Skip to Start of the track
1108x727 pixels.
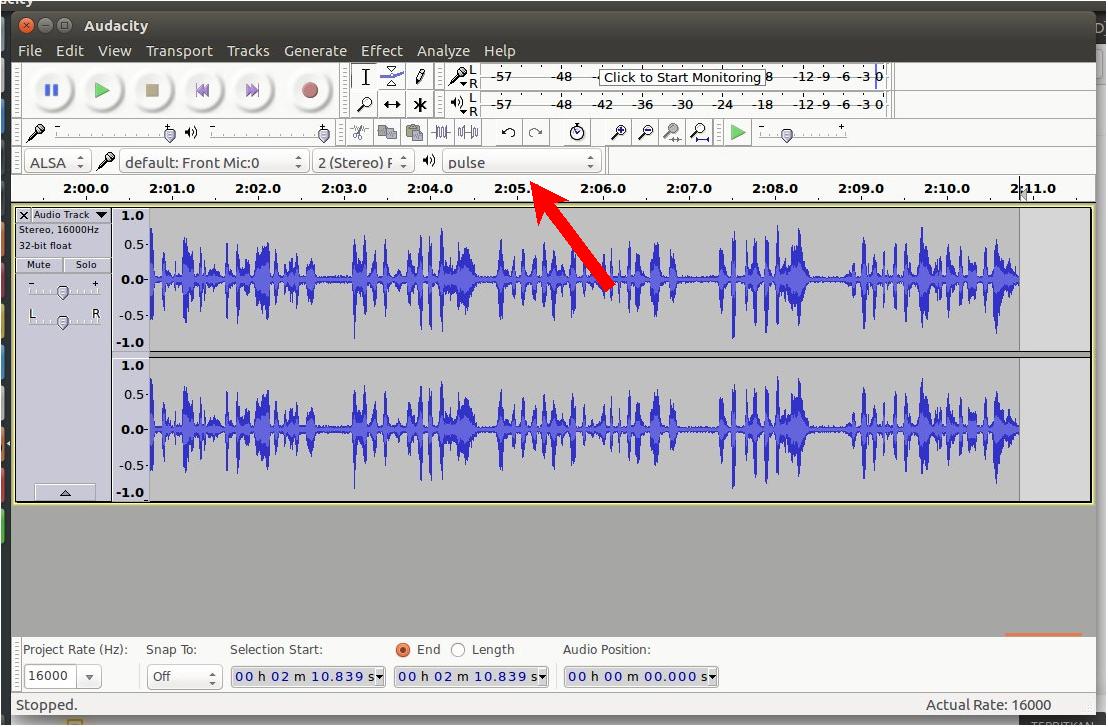pos(202,90)
